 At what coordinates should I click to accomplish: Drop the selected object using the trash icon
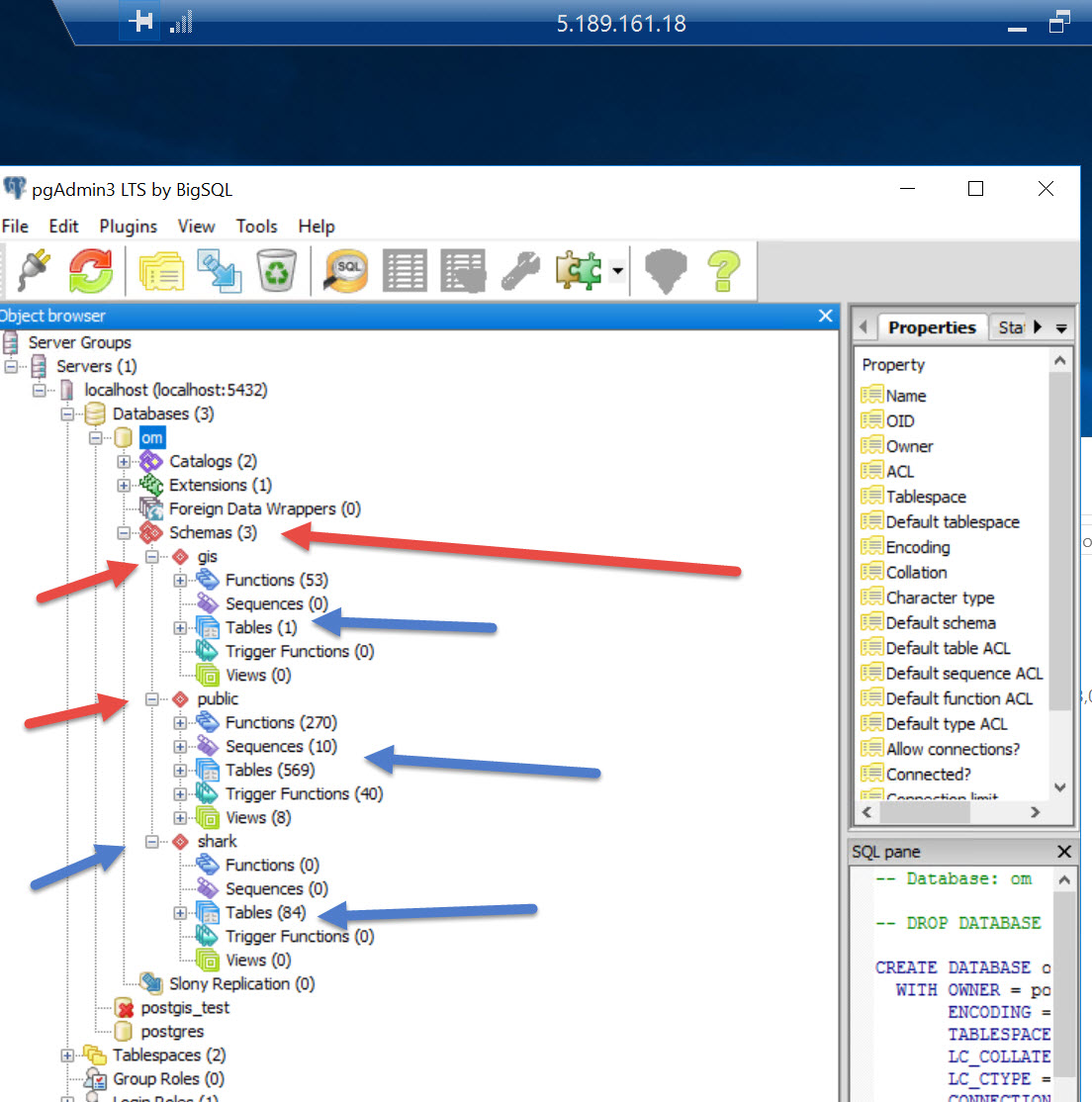277,269
